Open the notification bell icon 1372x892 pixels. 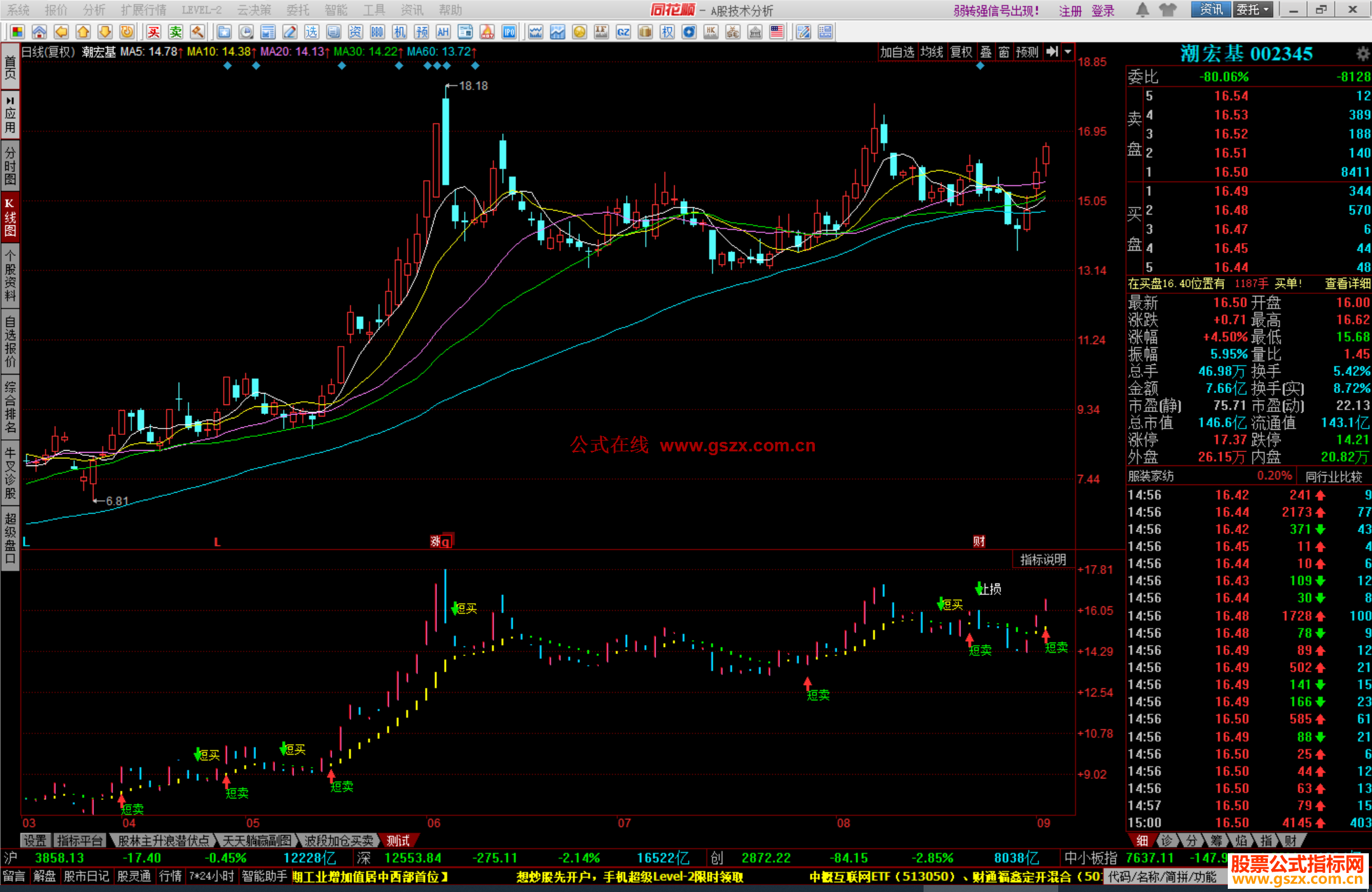pyautogui.click(x=1142, y=10)
